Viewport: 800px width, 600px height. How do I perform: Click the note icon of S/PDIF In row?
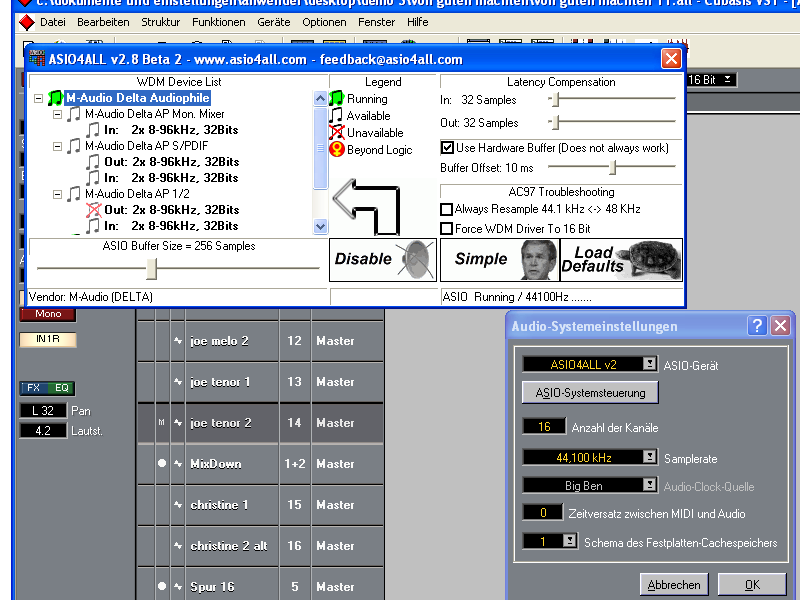pyautogui.click(x=93, y=178)
